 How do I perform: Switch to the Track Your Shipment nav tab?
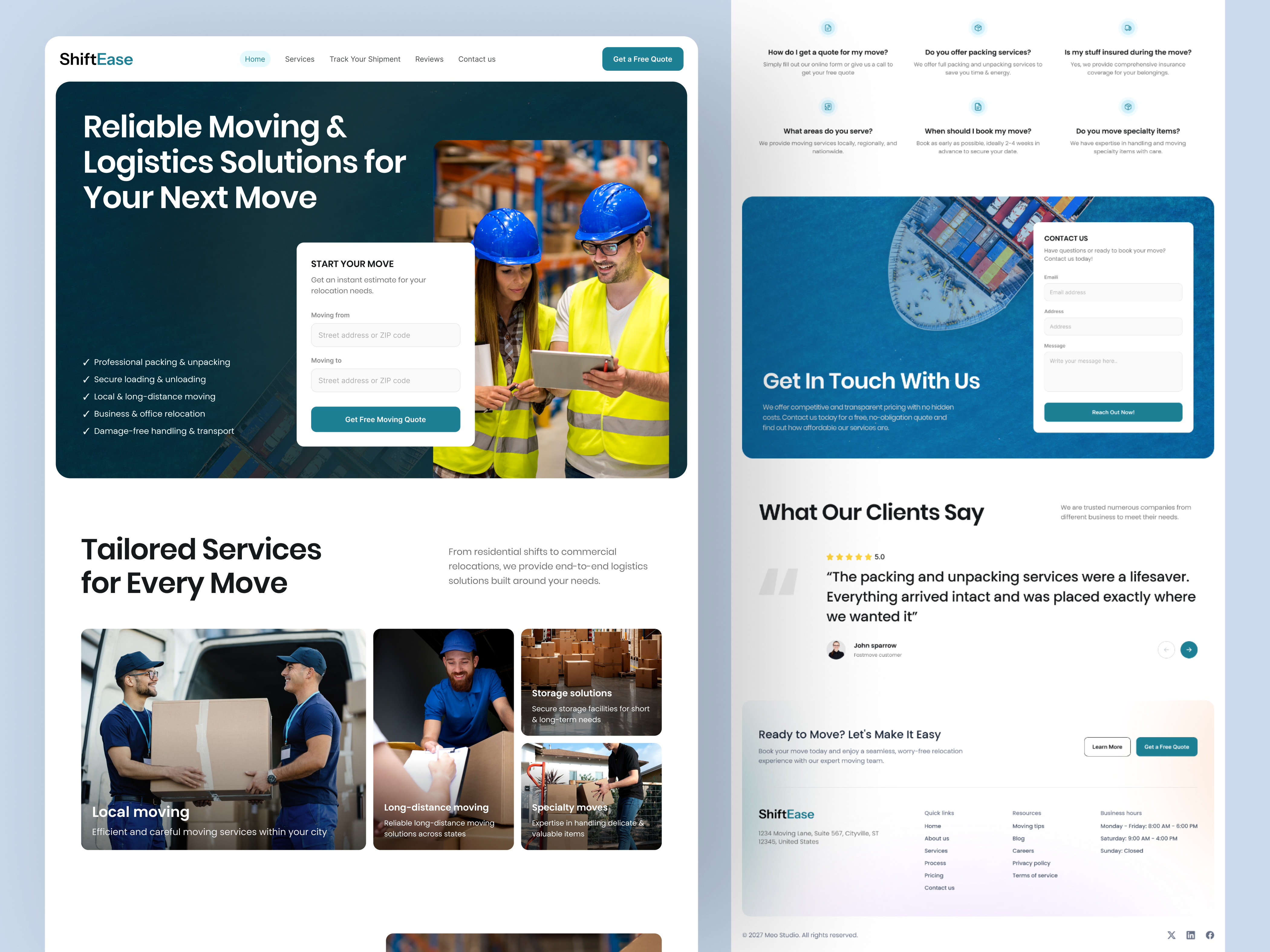coord(365,59)
